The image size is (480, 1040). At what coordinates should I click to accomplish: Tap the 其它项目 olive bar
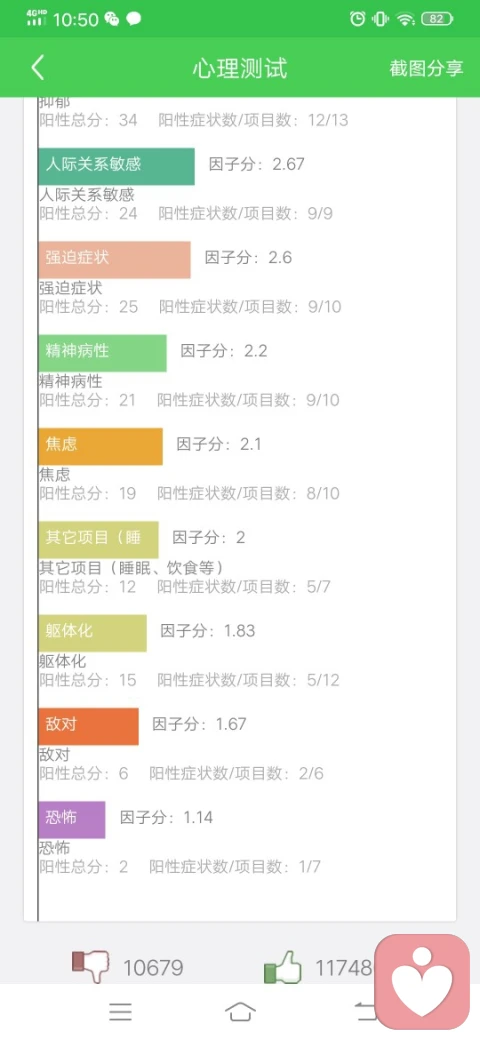[x=98, y=540]
